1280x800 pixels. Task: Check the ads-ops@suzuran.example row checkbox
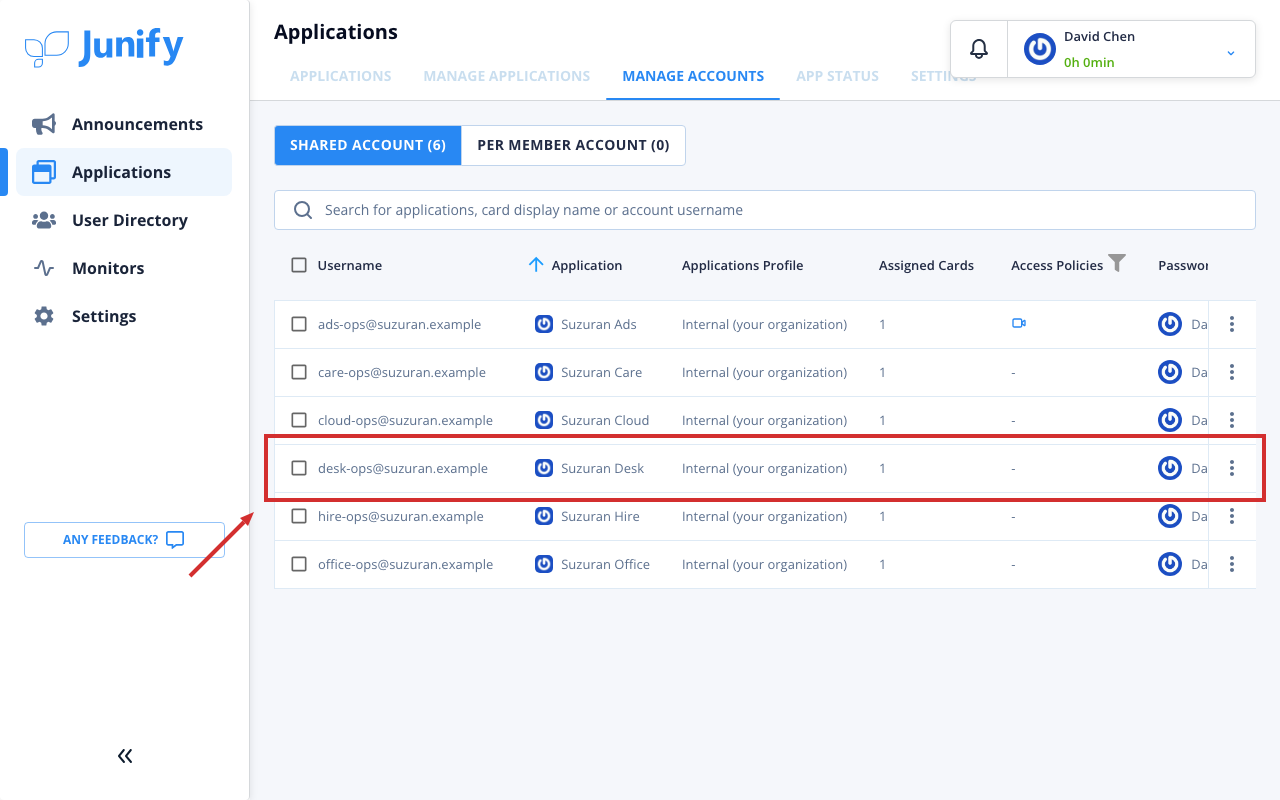(x=299, y=324)
